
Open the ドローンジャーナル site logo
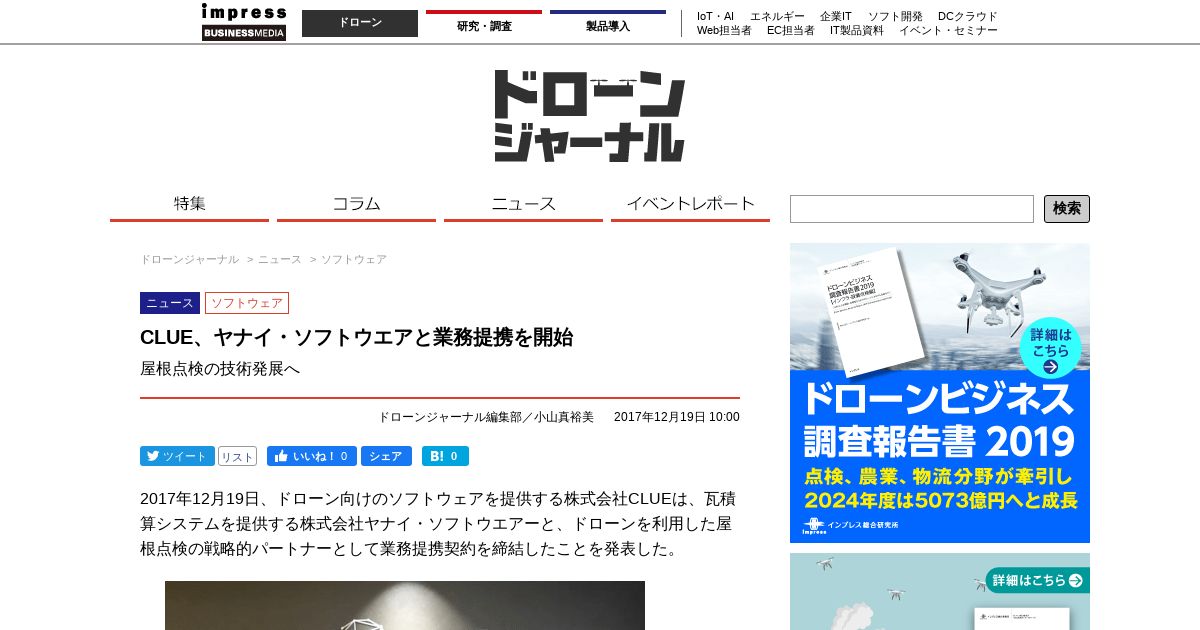[x=589, y=116]
